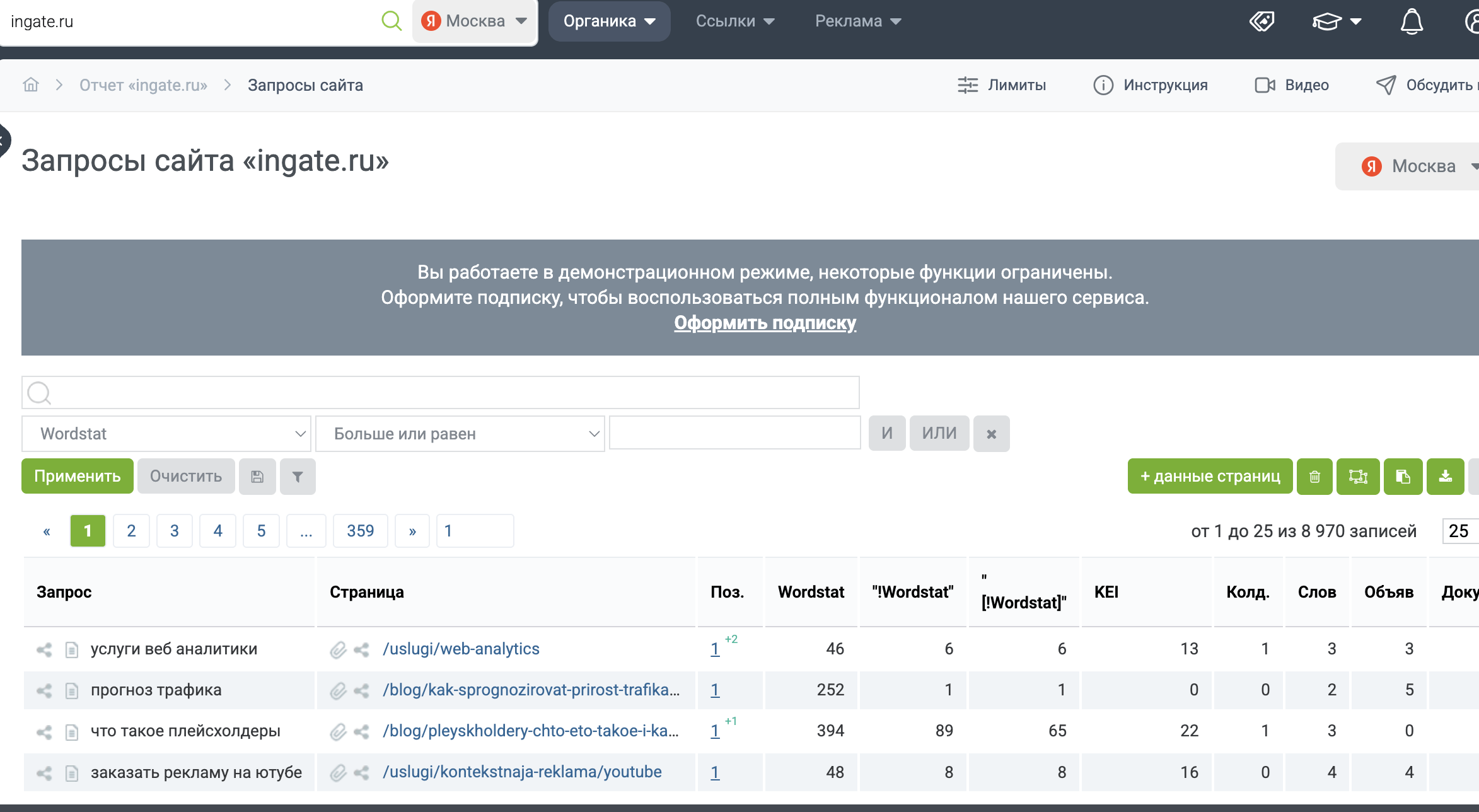
Task: Open the Wordstat filter field dropdown
Action: tap(166, 434)
